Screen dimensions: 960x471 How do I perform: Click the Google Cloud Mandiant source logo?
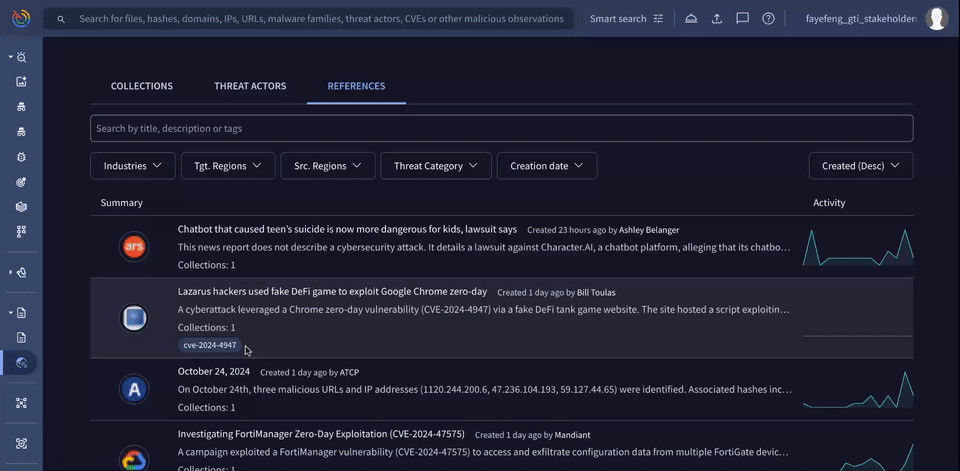point(133,458)
